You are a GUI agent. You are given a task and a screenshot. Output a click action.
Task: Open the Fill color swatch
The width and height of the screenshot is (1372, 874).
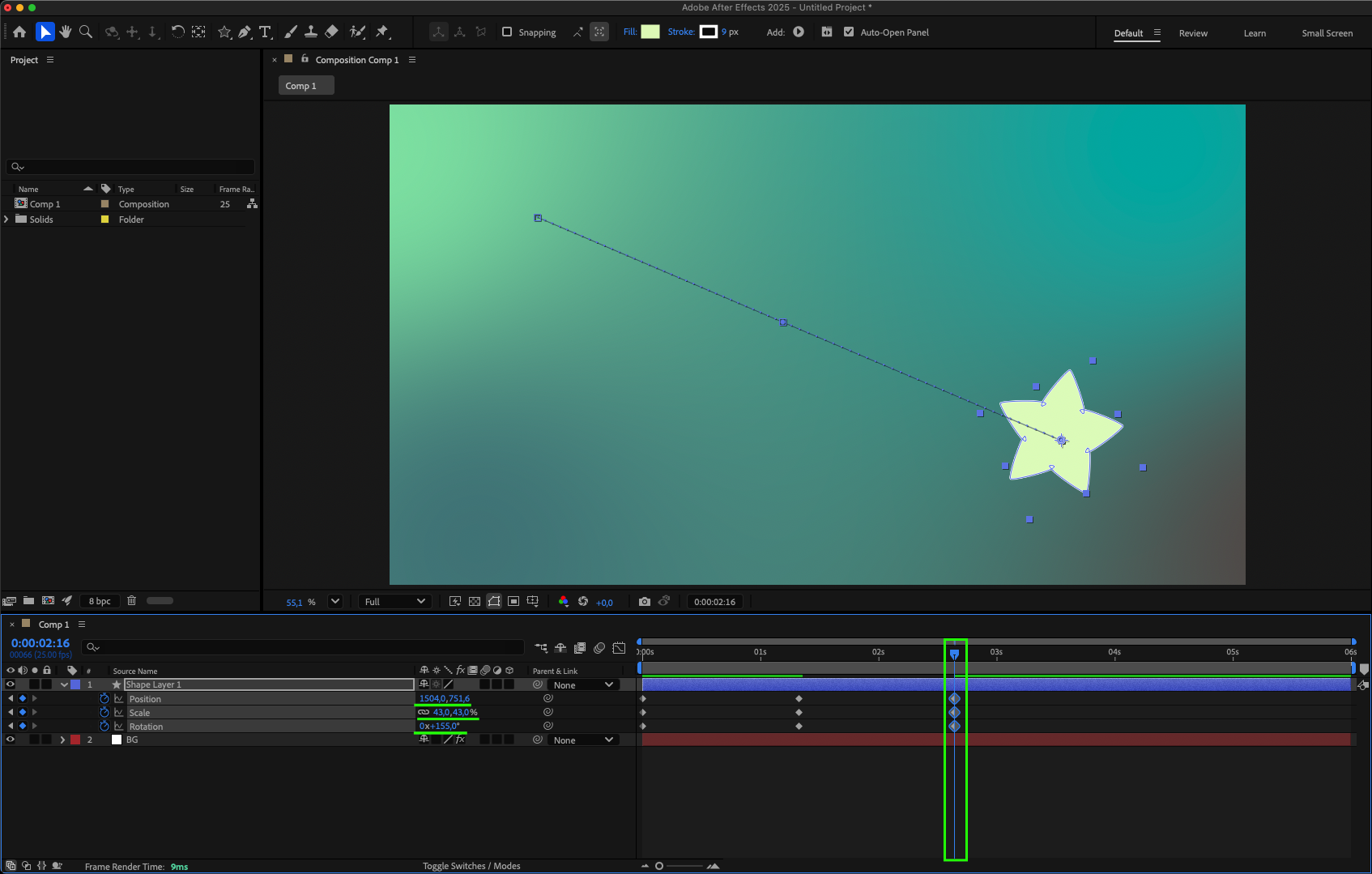[x=650, y=32]
